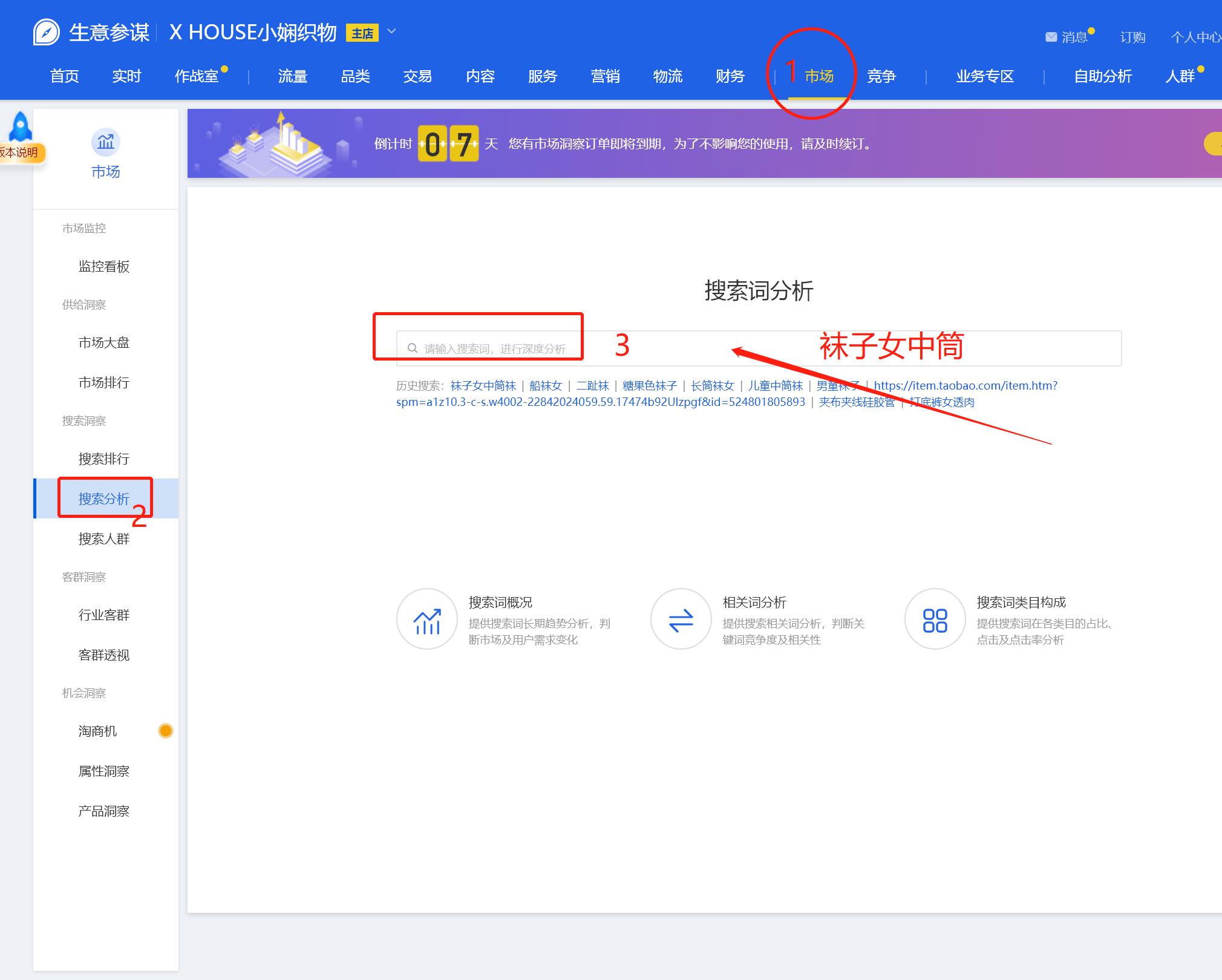Click the search keyword input field
1222x980 pixels.
(x=544, y=348)
